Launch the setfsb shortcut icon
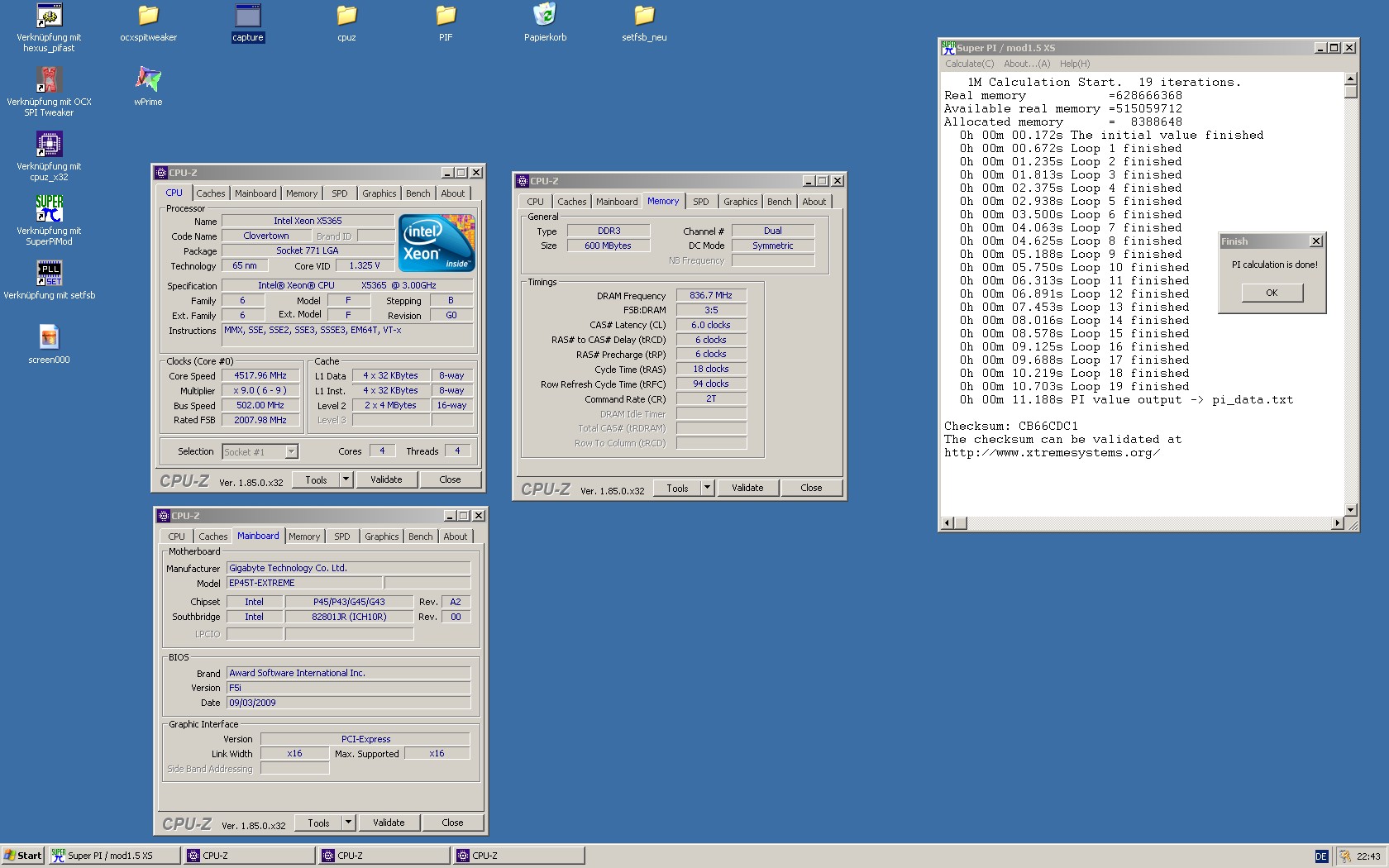1389x868 pixels. pos(49,274)
